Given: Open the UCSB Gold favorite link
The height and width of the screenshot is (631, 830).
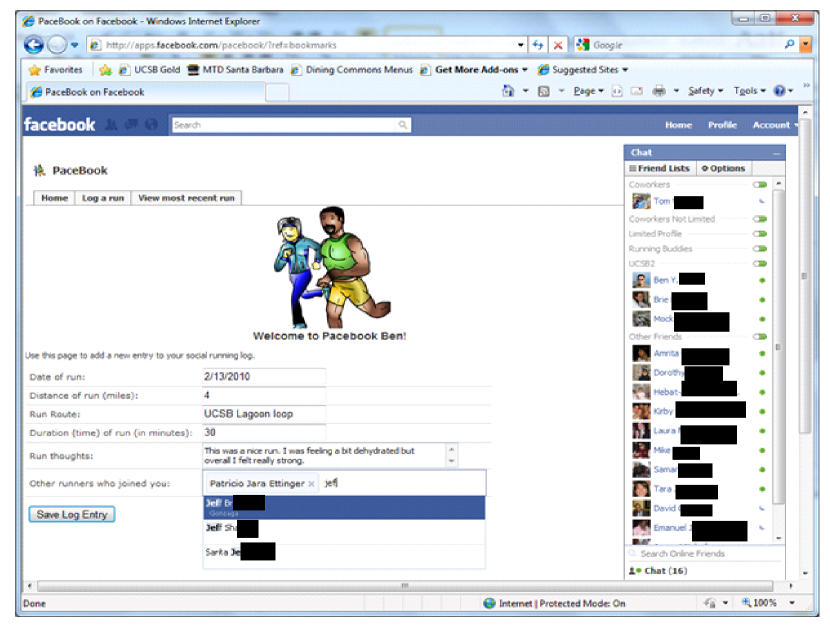Looking at the screenshot, I should tap(150, 70).
